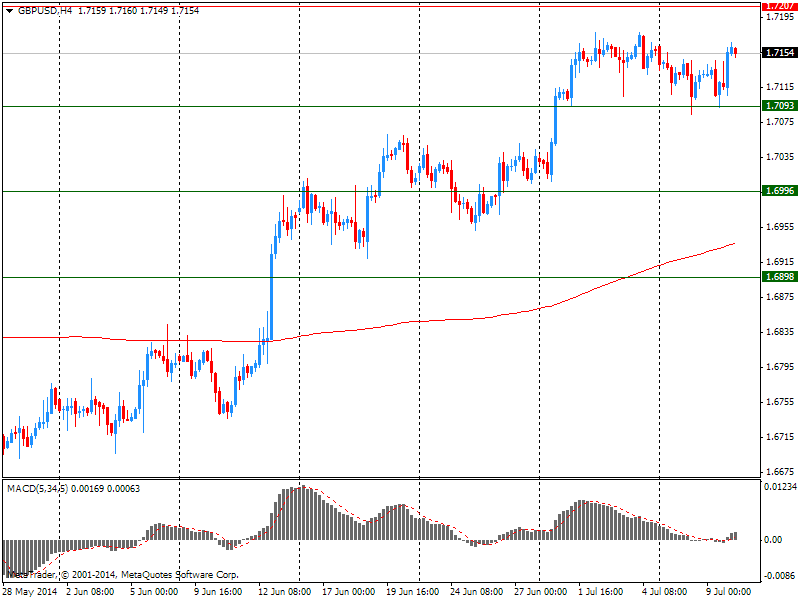Select the green 1.7093 level label

(780, 106)
